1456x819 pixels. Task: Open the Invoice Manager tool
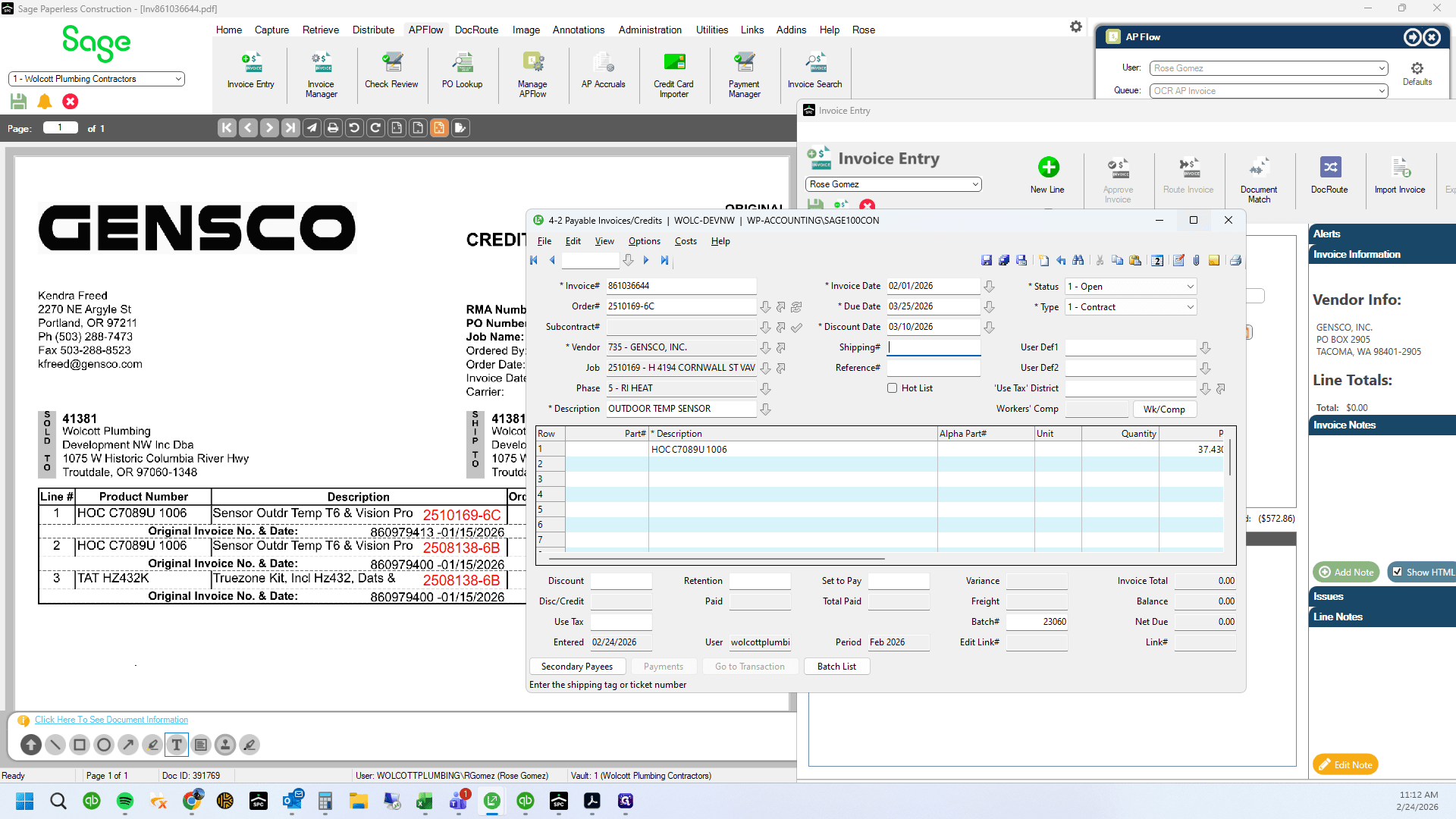321,75
